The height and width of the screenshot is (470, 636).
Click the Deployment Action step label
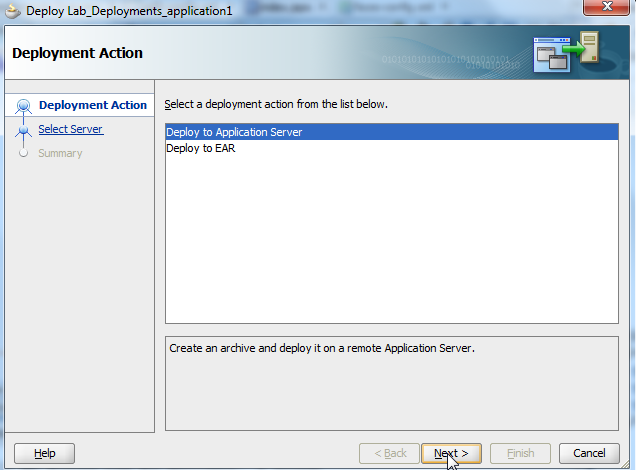click(92, 105)
